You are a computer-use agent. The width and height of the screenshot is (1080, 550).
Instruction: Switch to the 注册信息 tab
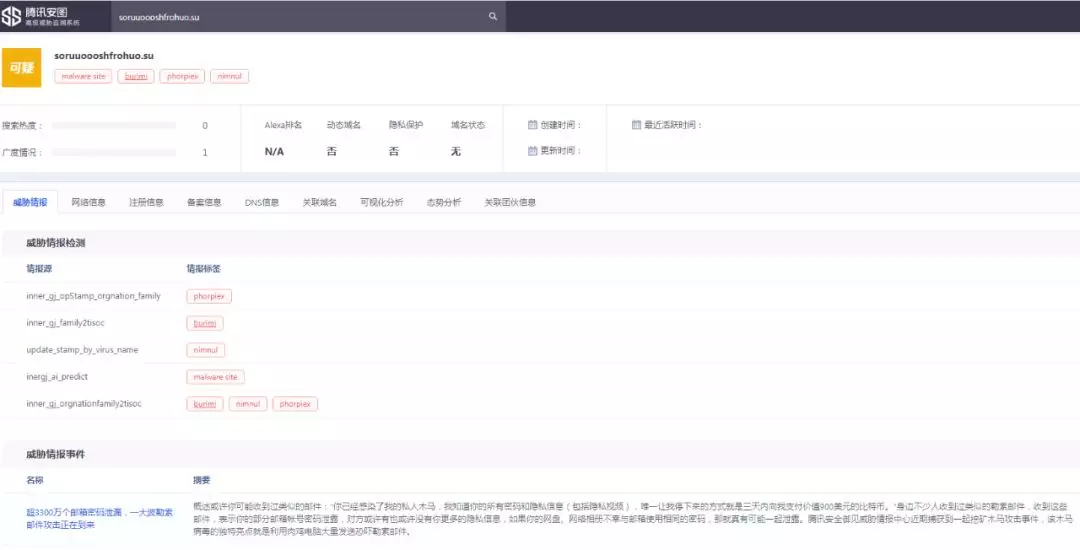pos(146,202)
